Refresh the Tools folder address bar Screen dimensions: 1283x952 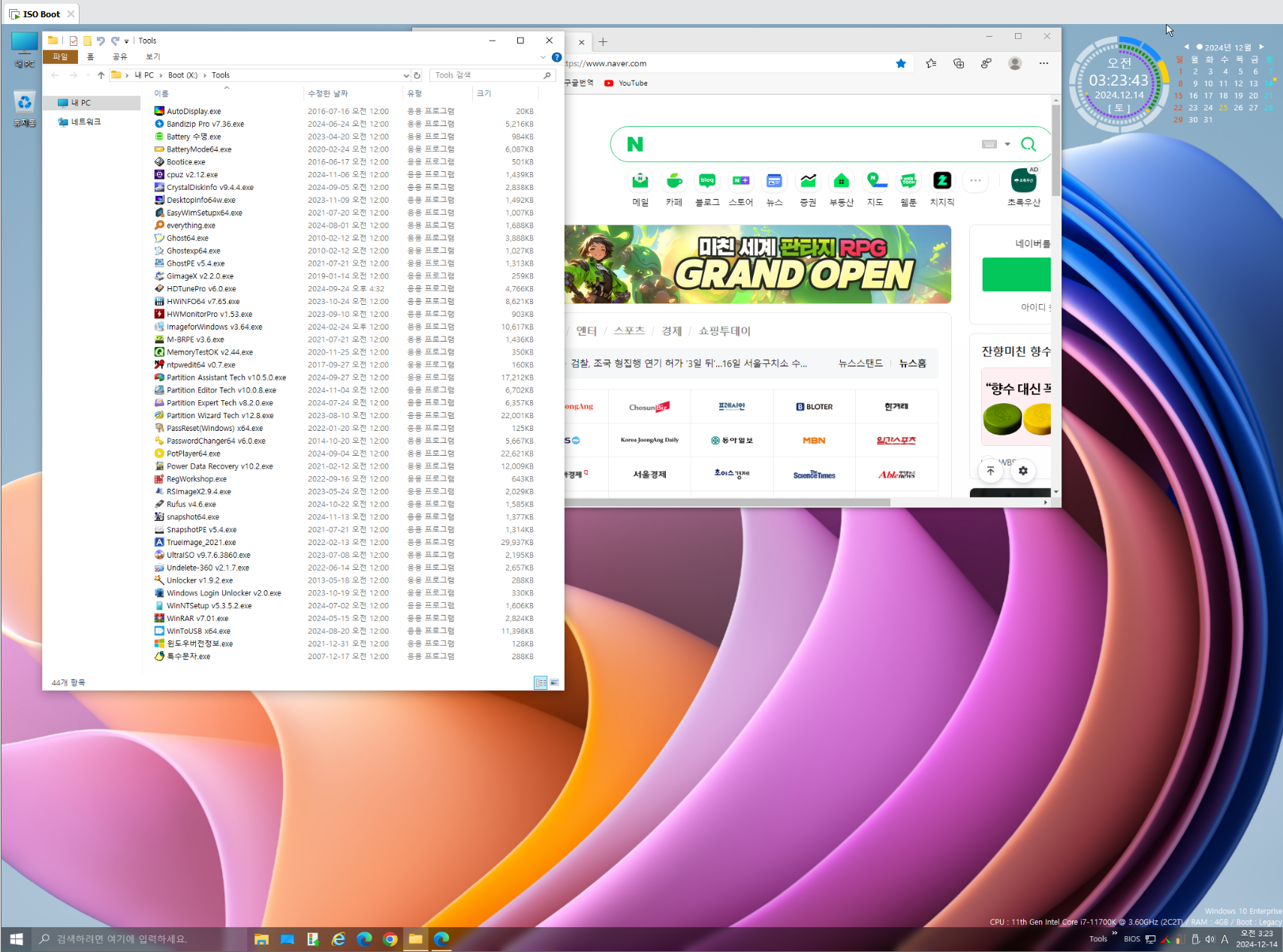(417, 75)
